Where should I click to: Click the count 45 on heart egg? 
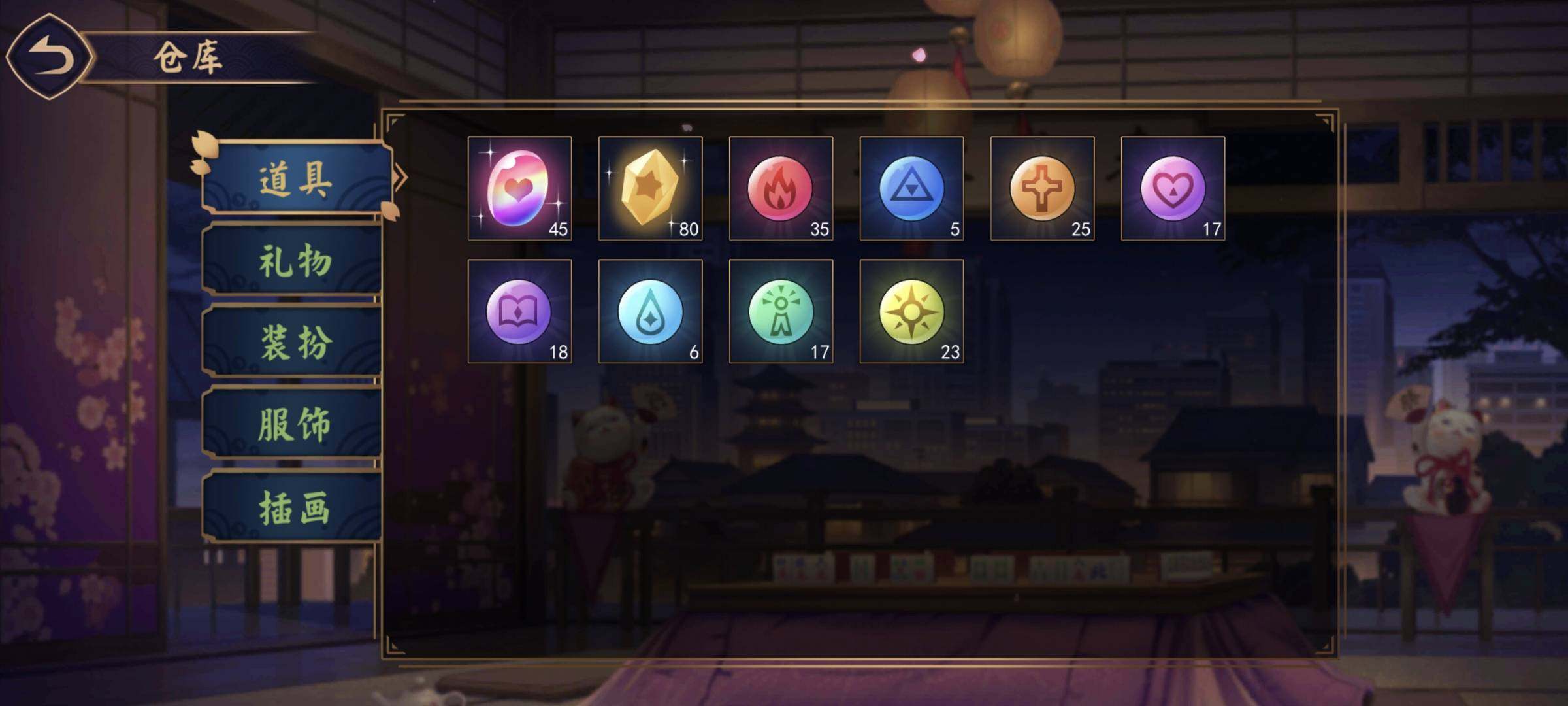(x=558, y=229)
